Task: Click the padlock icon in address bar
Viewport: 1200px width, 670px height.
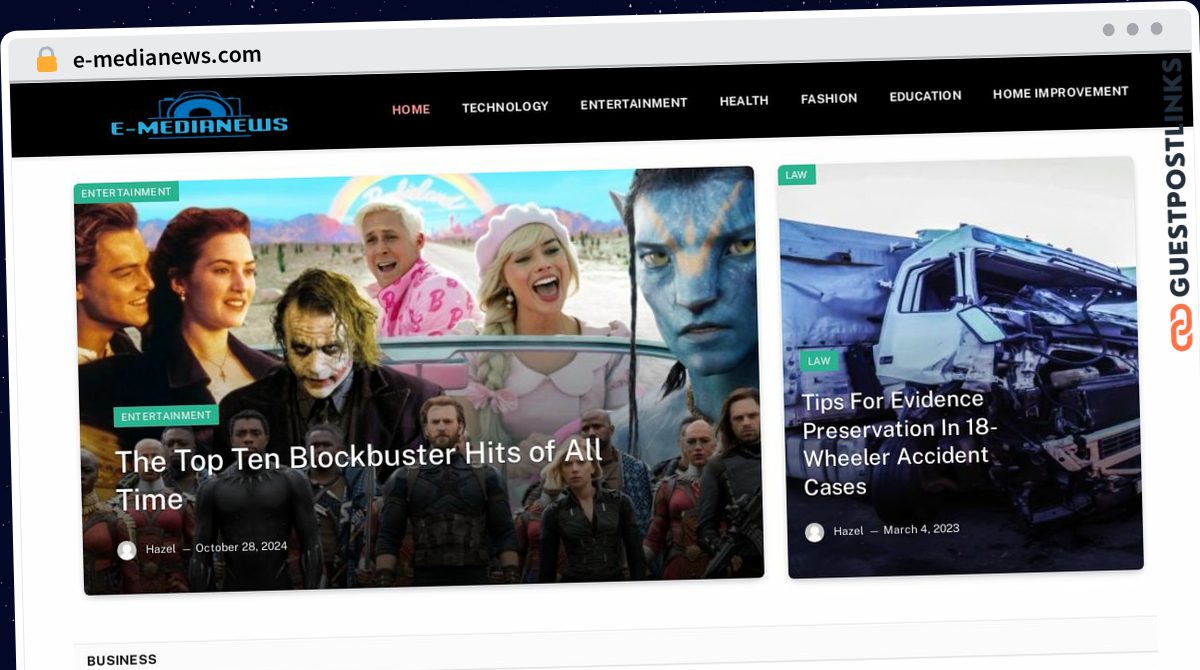Action: [x=46, y=59]
